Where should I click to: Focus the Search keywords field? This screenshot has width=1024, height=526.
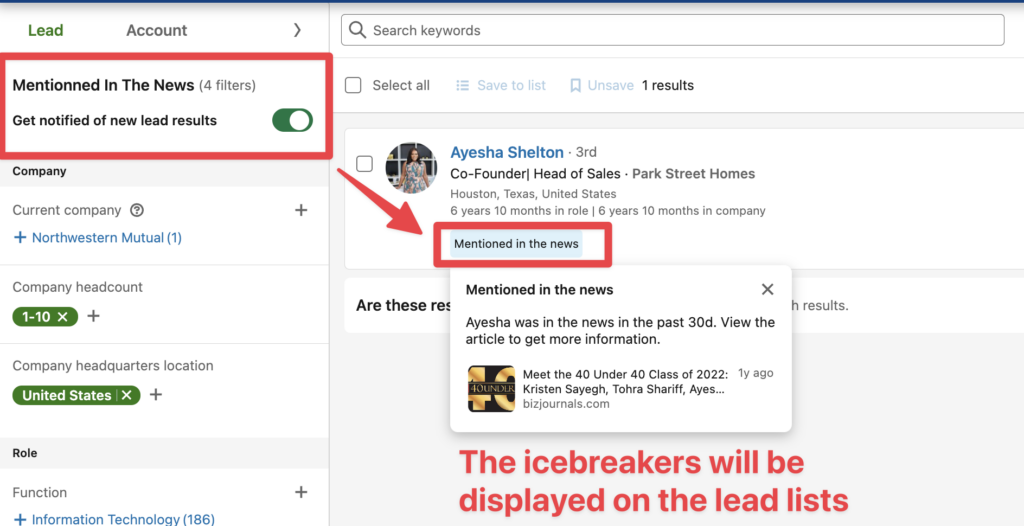(x=673, y=30)
